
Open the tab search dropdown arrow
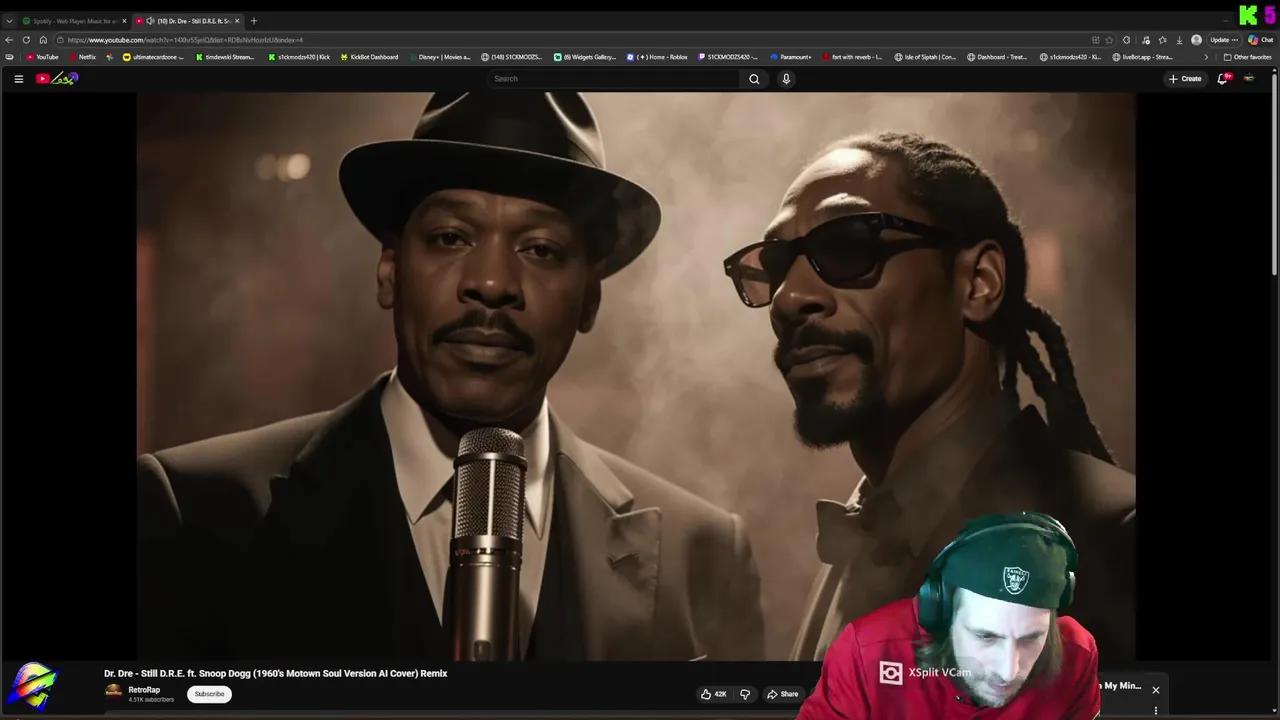click(x=9, y=21)
